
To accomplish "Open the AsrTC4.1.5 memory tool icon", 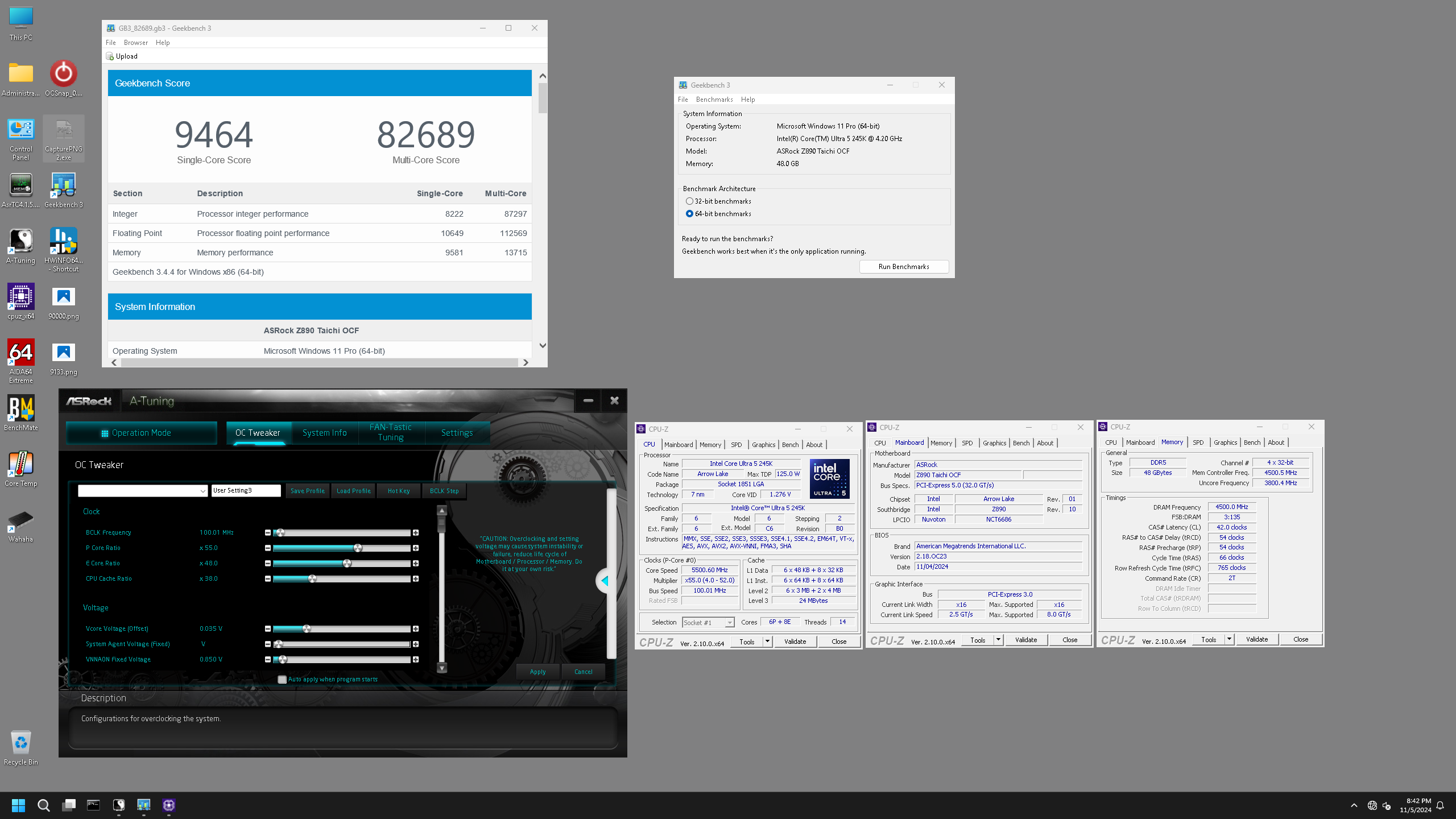I will pyautogui.click(x=21, y=191).
